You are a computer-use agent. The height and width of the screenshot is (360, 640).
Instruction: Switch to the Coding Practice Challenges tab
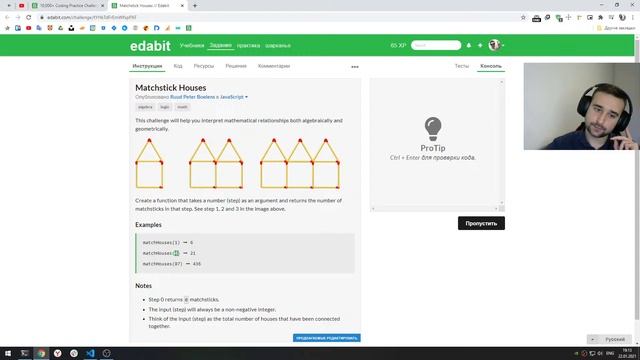click(x=67, y=6)
